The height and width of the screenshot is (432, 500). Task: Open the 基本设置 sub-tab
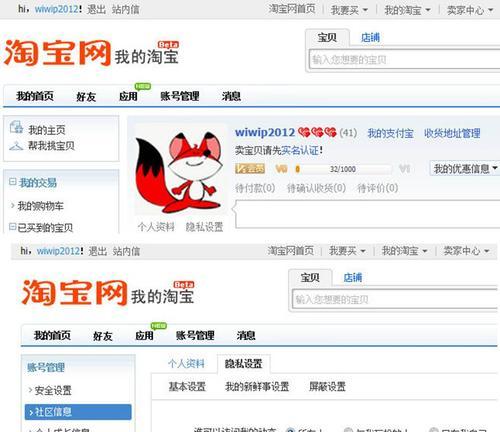coord(187,386)
